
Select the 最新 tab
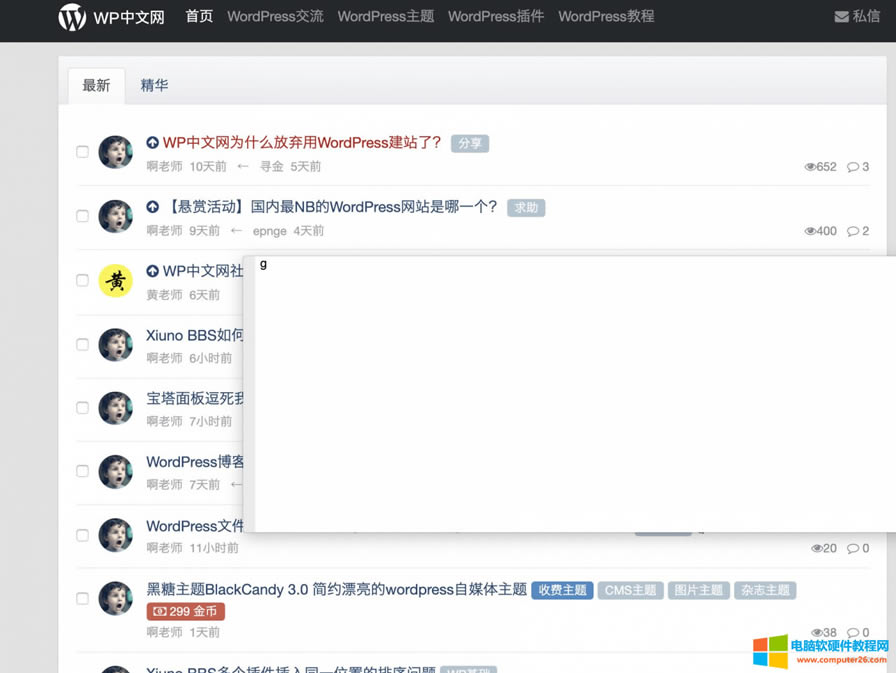click(96, 86)
